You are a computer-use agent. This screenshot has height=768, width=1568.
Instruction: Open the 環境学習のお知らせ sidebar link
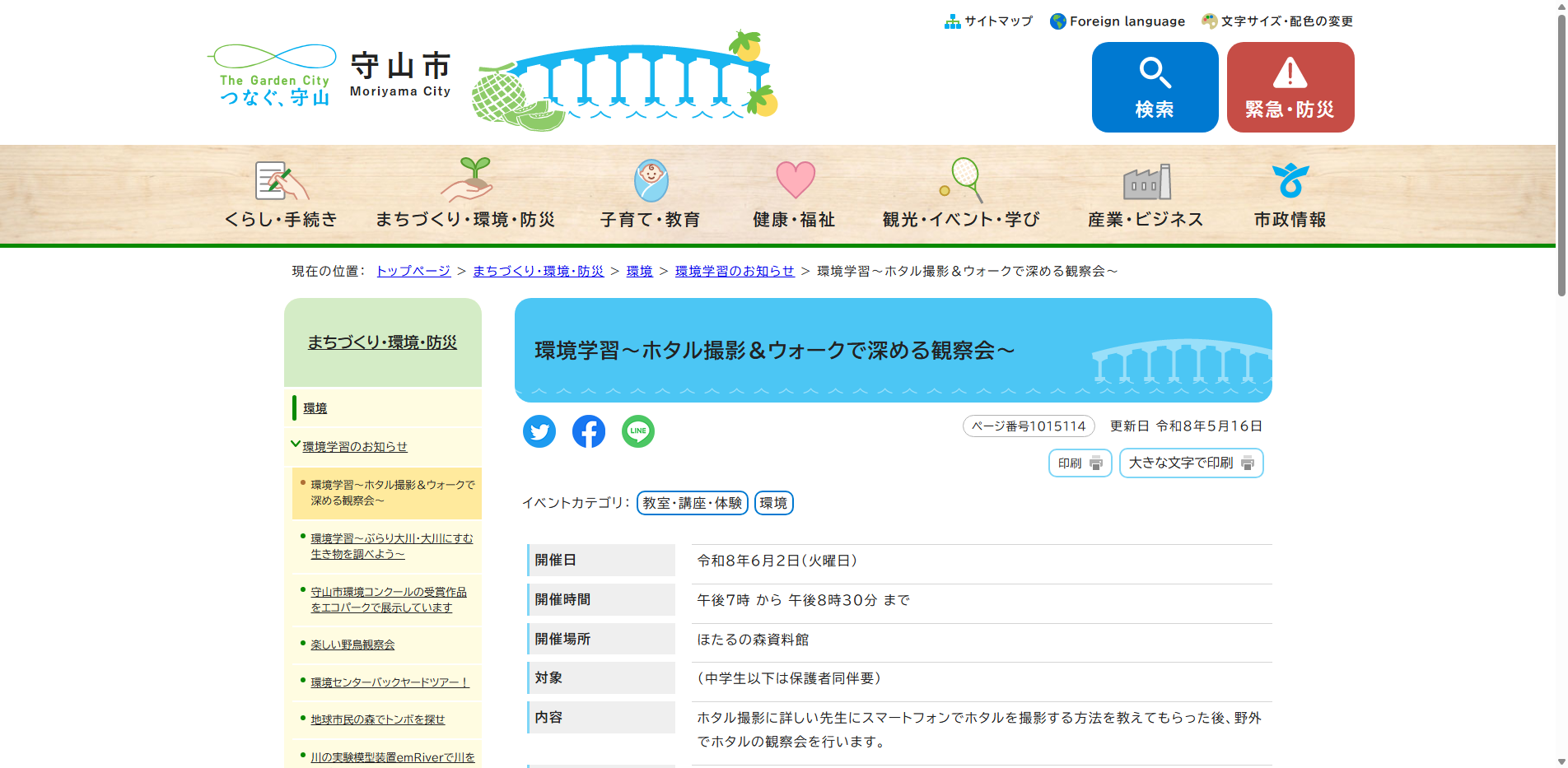(355, 446)
